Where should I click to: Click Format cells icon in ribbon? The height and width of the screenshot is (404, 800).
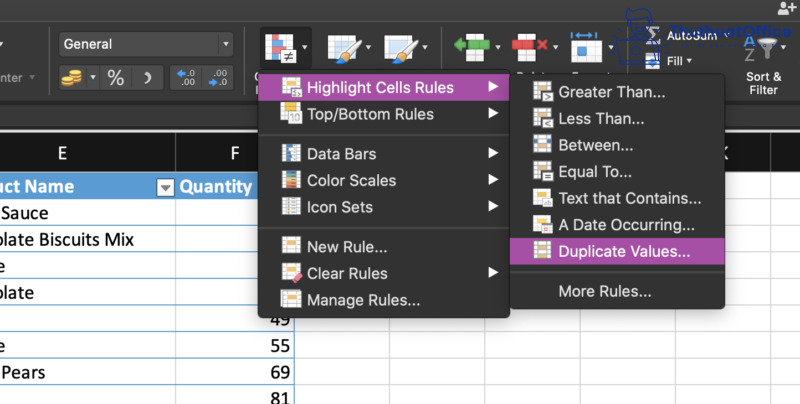(x=586, y=47)
